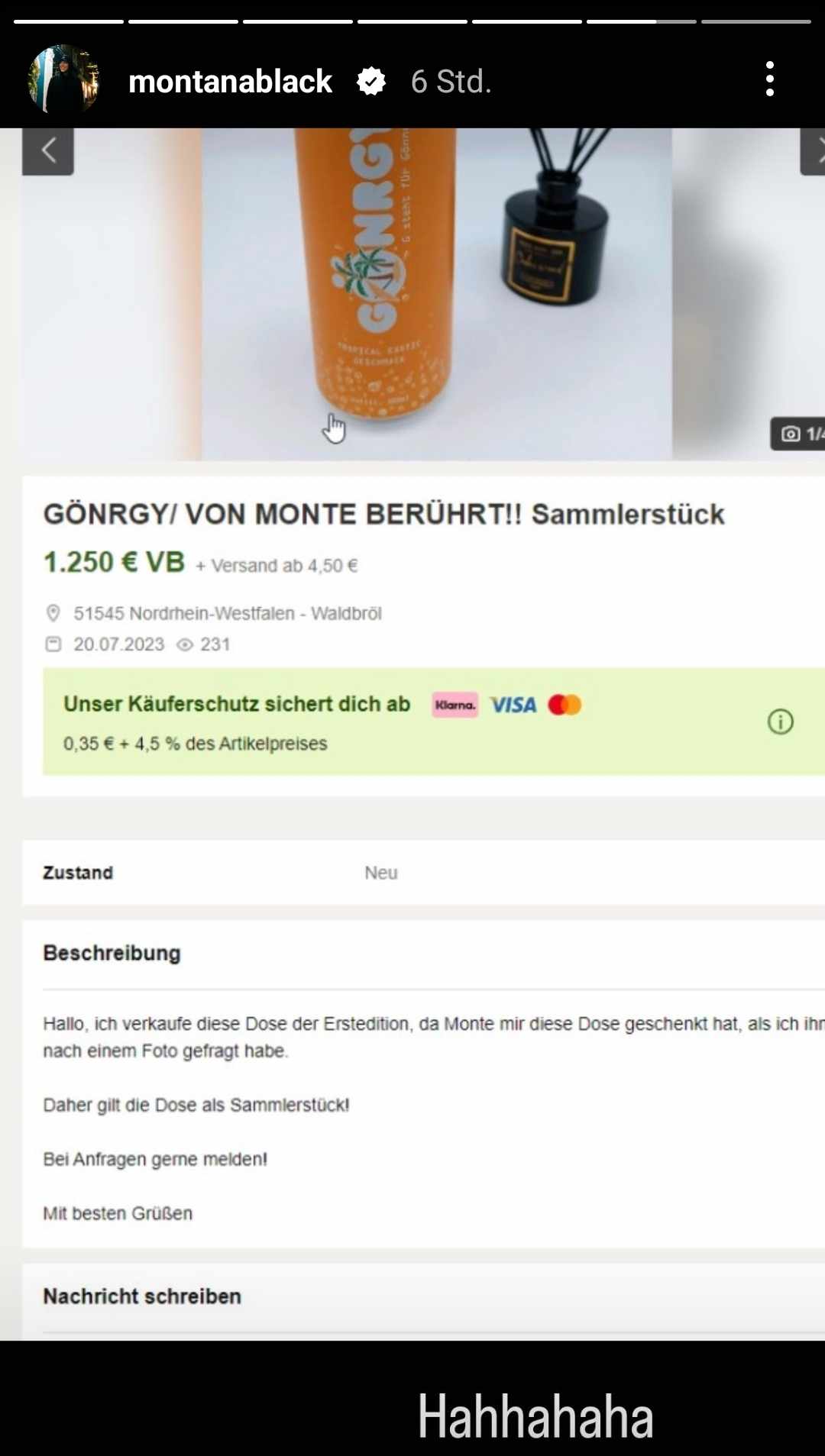
Task: Open buyer protection info icon
Action: [780, 722]
